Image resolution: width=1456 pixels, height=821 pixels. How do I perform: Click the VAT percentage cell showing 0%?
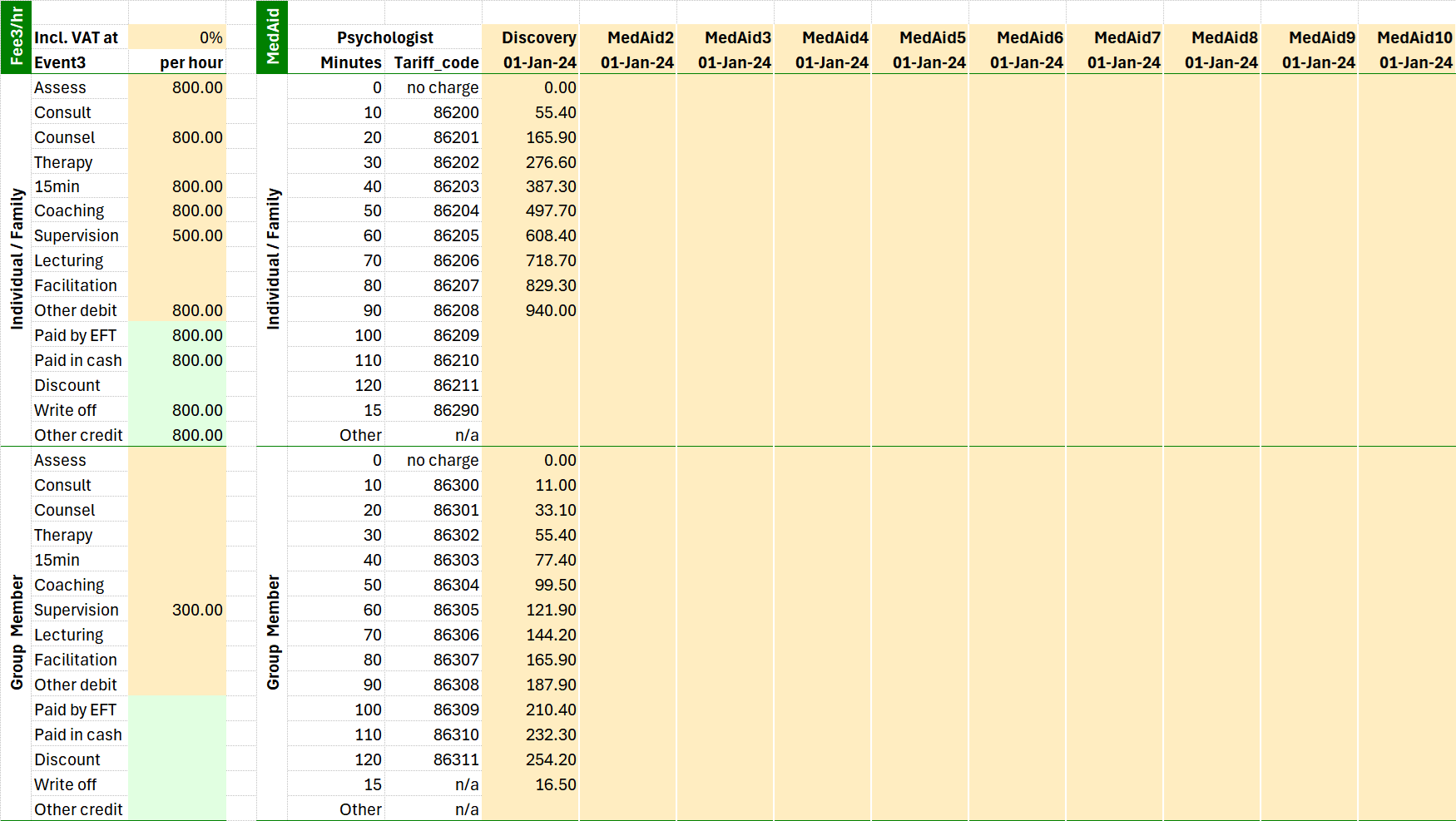click(177, 37)
